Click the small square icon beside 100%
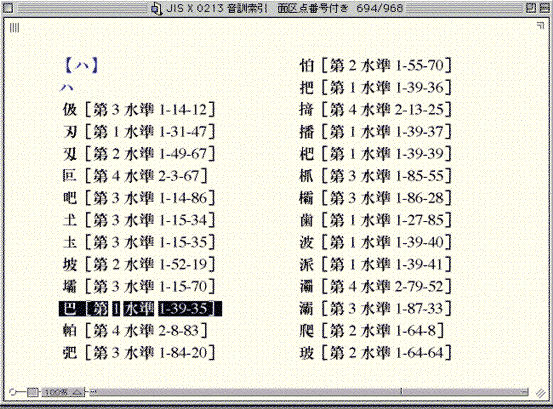The height and width of the screenshot is (409, 553). click(33, 392)
